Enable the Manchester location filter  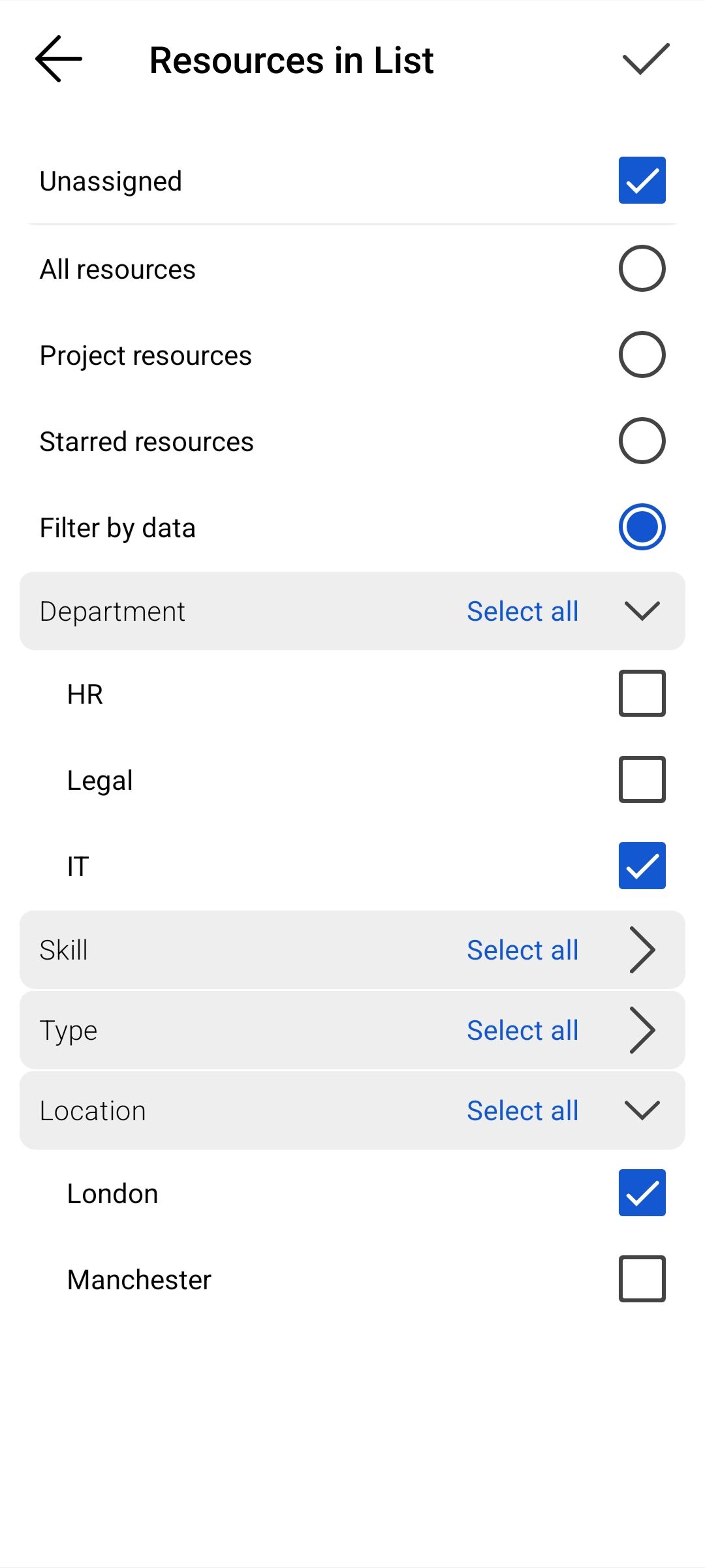(x=642, y=1278)
